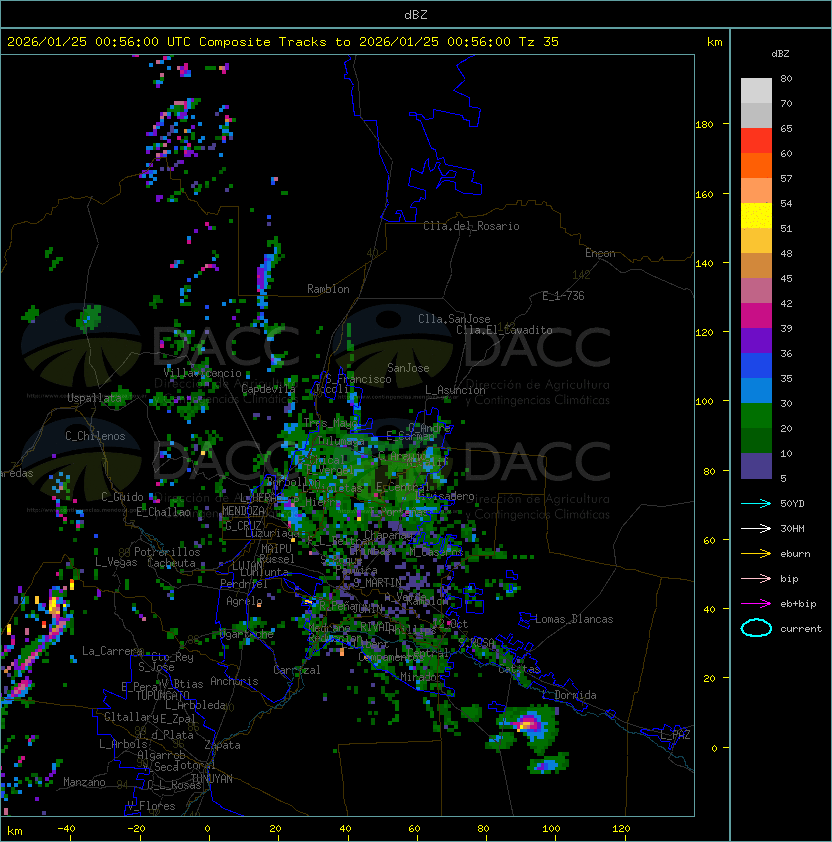Viewport: 832px width, 842px height.
Task: Click the 'E_1-736' map label
Action: click(x=563, y=296)
